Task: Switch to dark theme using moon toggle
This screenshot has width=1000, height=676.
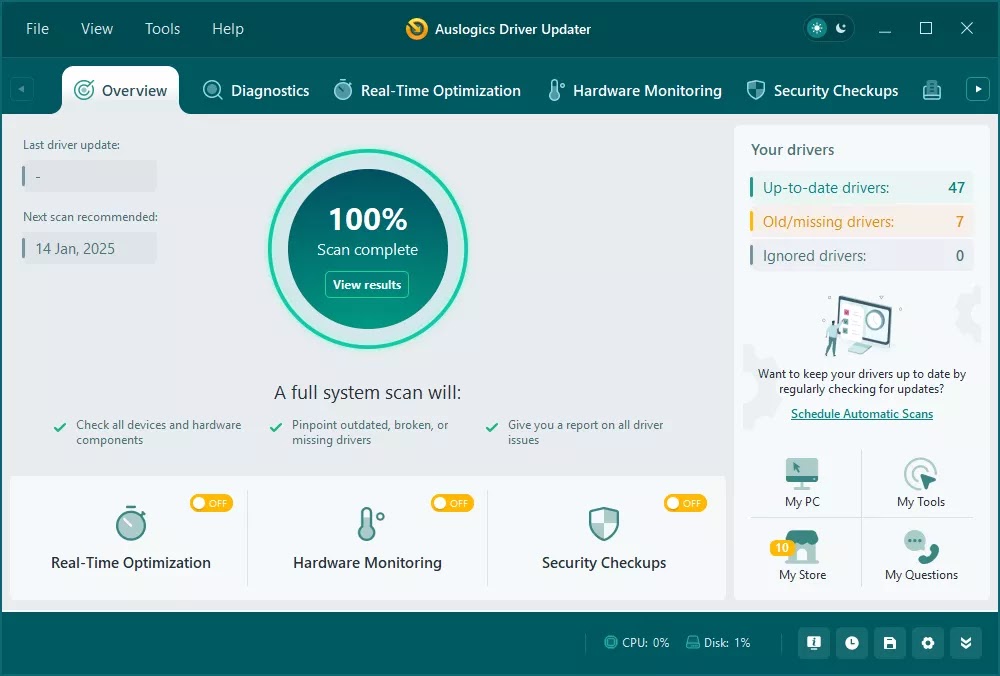Action: 840,28
